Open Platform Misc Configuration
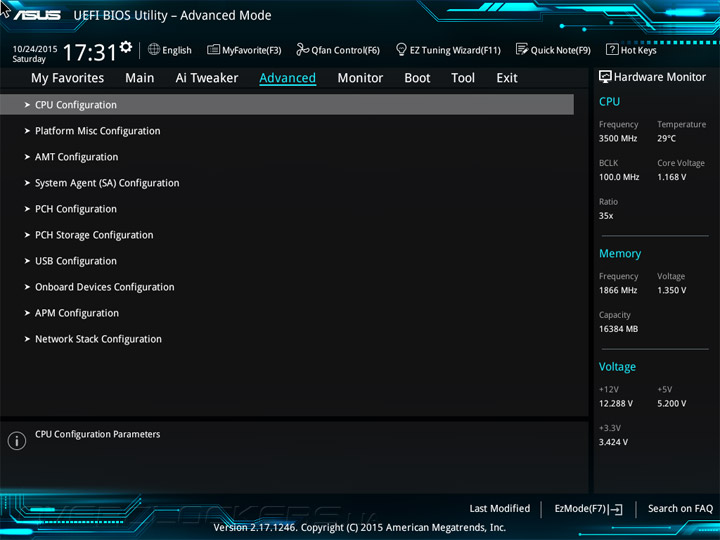 point(98,131)
